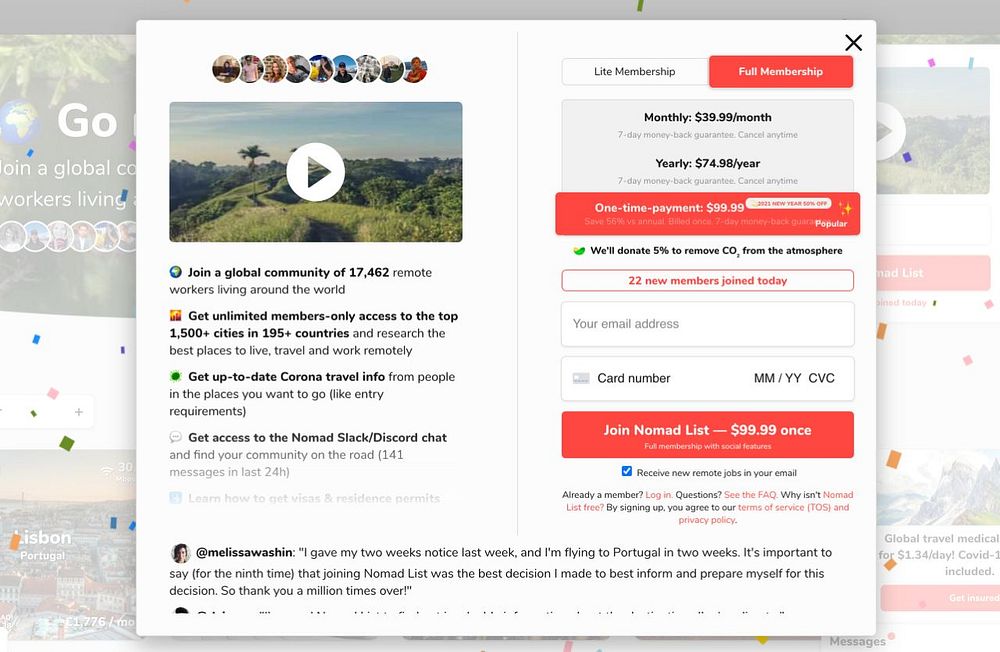Click last member avatar above video
The height and width of the screenshot is (652, 1000).
[x=415, y=69]
